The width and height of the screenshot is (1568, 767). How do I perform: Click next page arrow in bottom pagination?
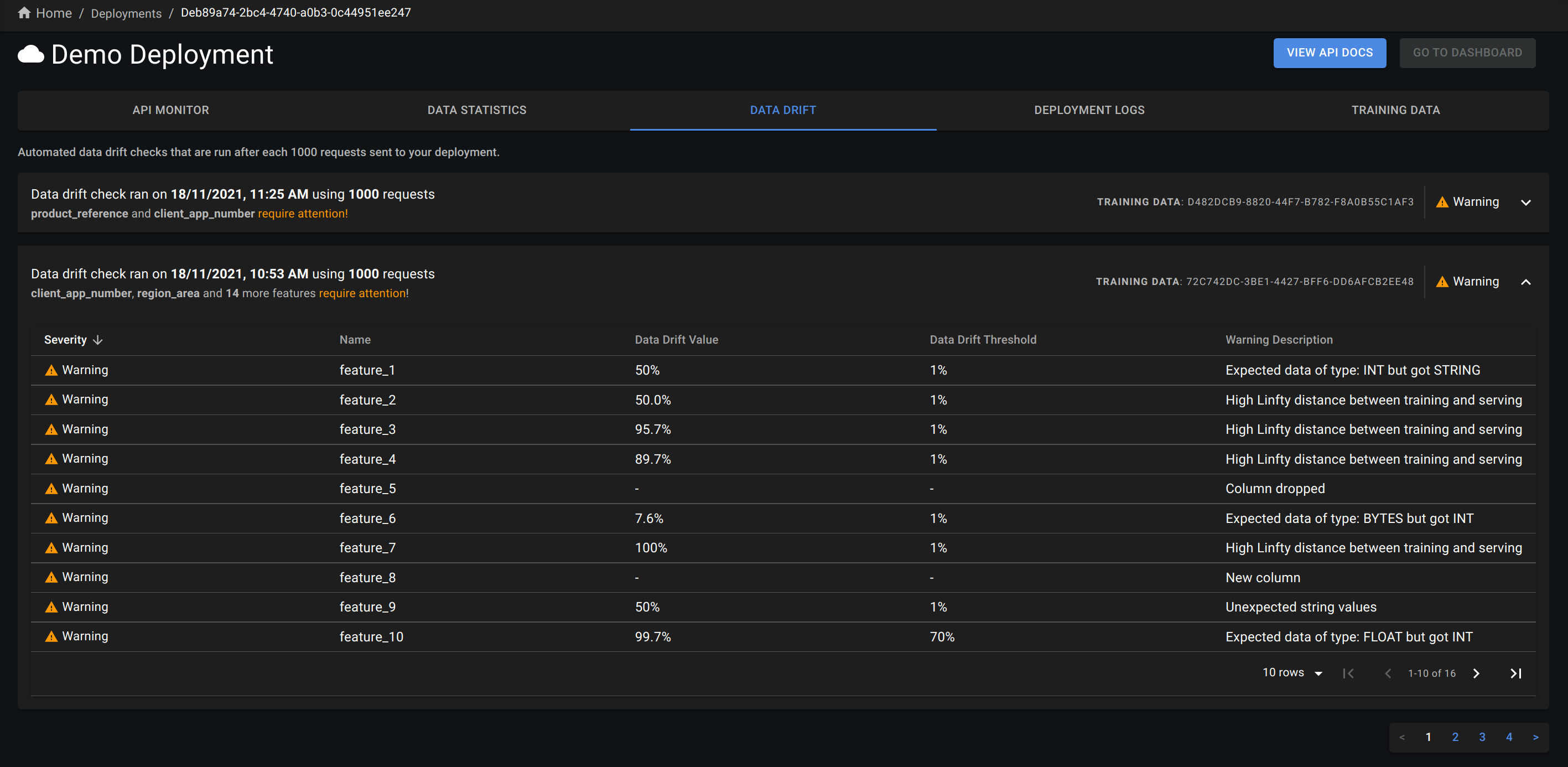tap(1536, 737)
